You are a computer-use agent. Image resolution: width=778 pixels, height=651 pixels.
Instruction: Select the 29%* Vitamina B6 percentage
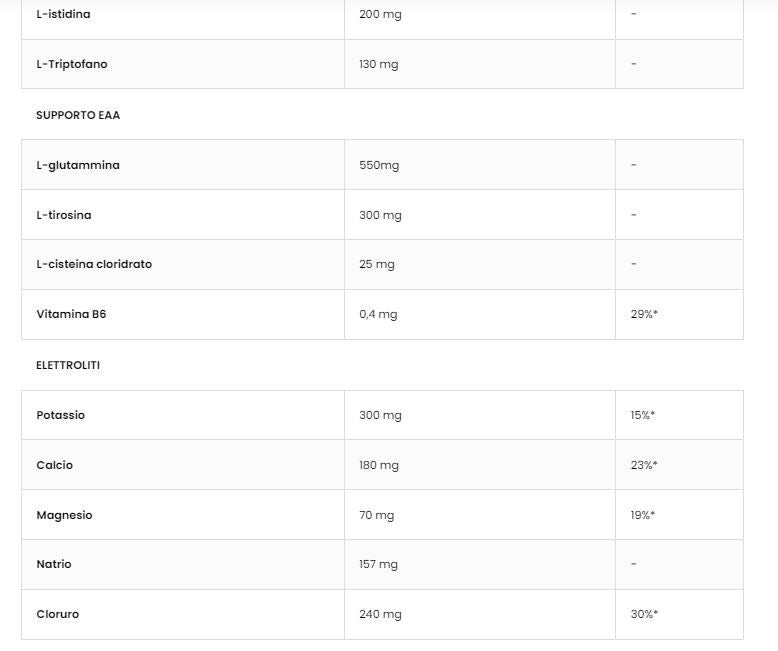click(x=644, y=314)
